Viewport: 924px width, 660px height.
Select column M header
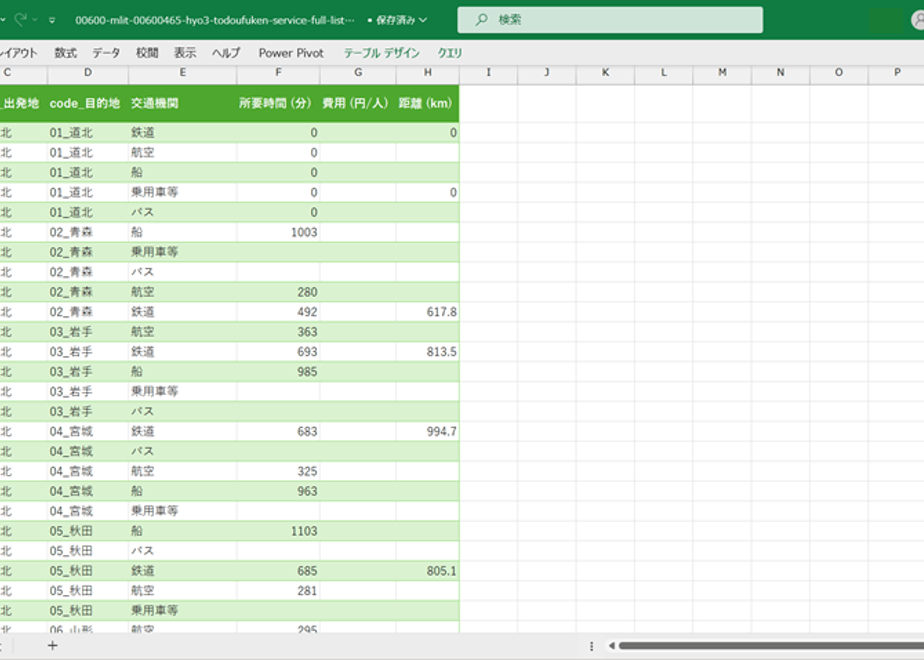[722, 72]
